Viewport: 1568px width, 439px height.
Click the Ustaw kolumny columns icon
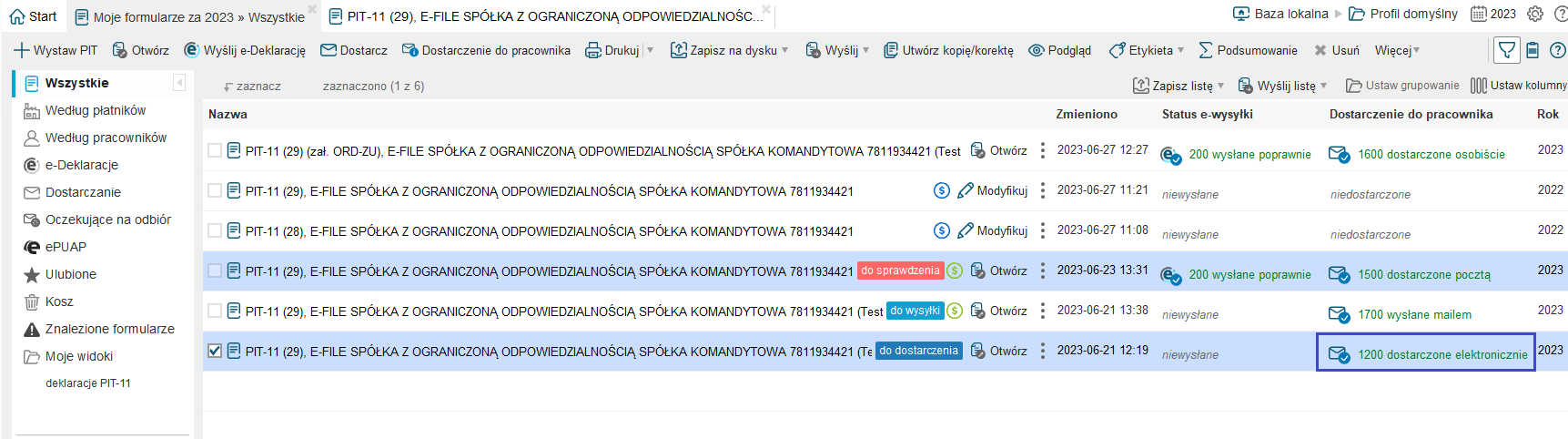click(1479, 86)
